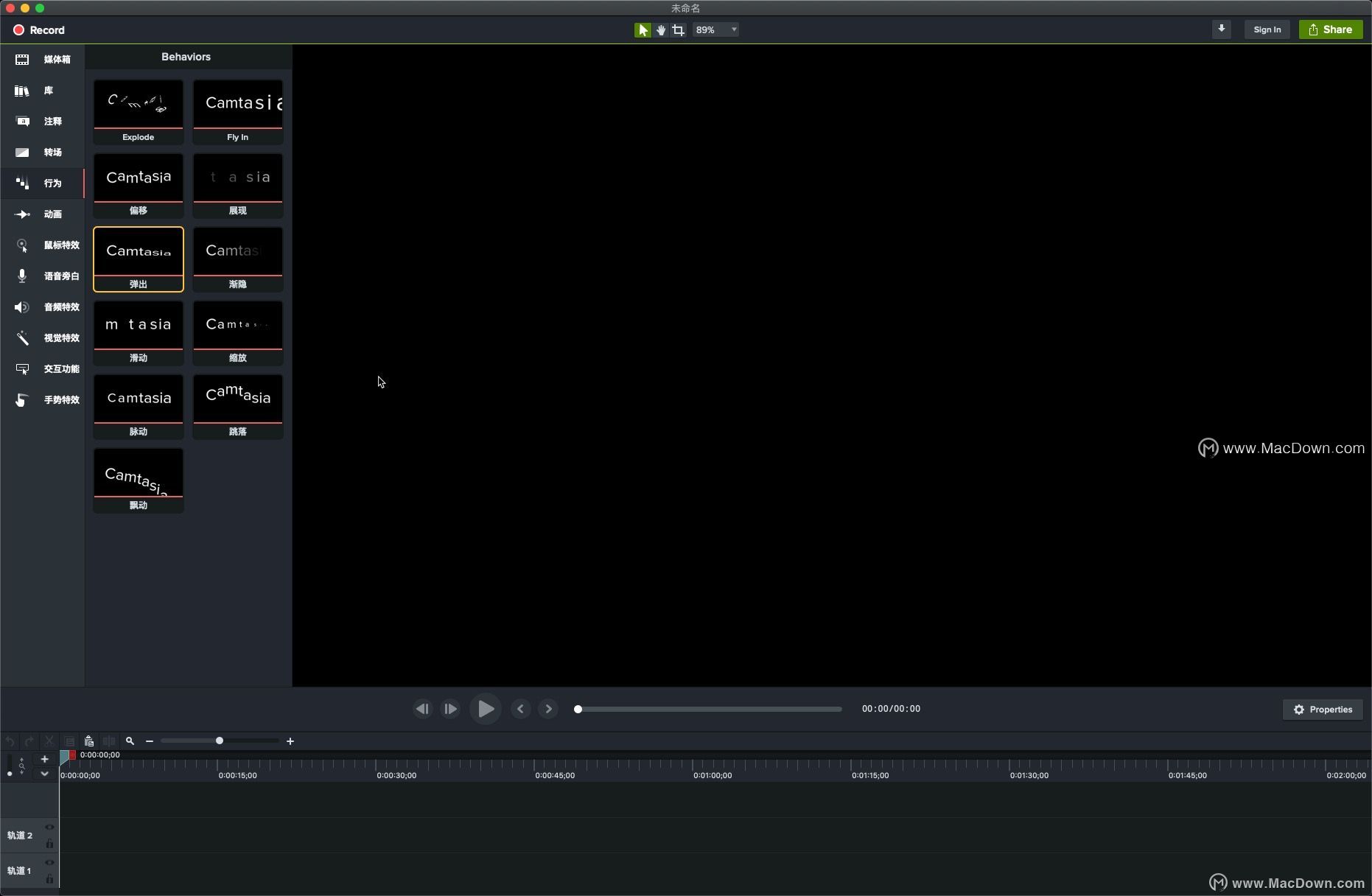This screenshot has height=896, width=1372.
Task: Toggle visibility eye of 轨道 1
Action: tap(49, 863)
